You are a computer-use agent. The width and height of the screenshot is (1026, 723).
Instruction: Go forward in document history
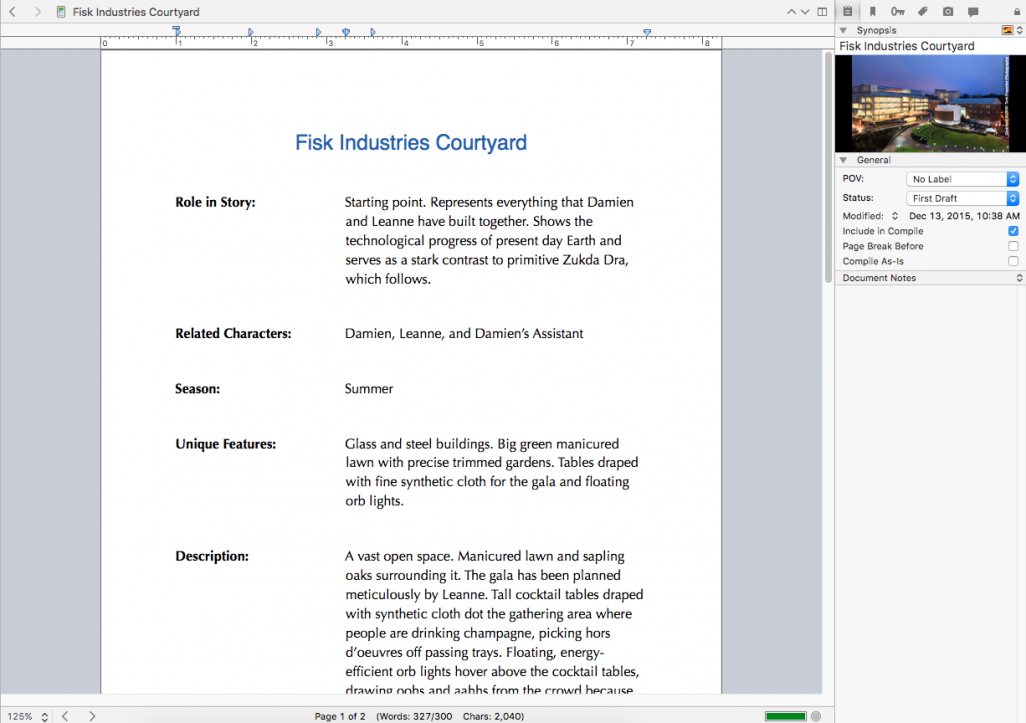tap(38, 12)
